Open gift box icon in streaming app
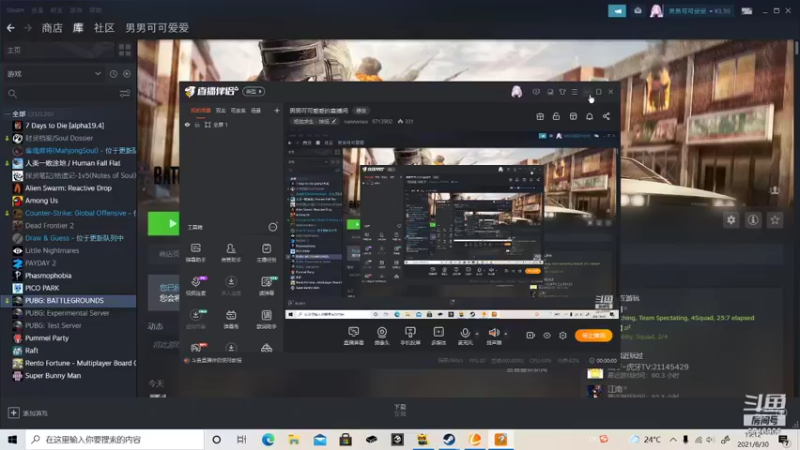 540,116
